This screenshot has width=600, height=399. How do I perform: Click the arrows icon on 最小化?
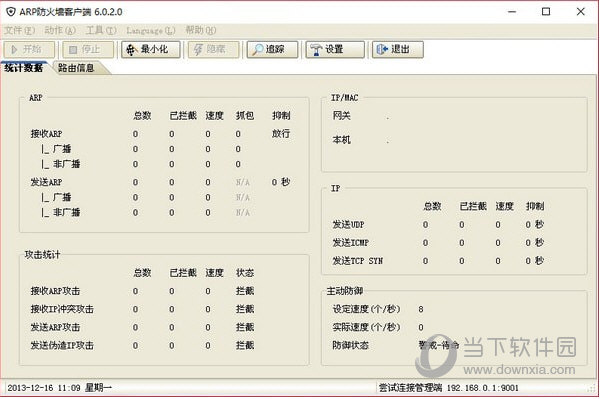(x=131, y=50)
